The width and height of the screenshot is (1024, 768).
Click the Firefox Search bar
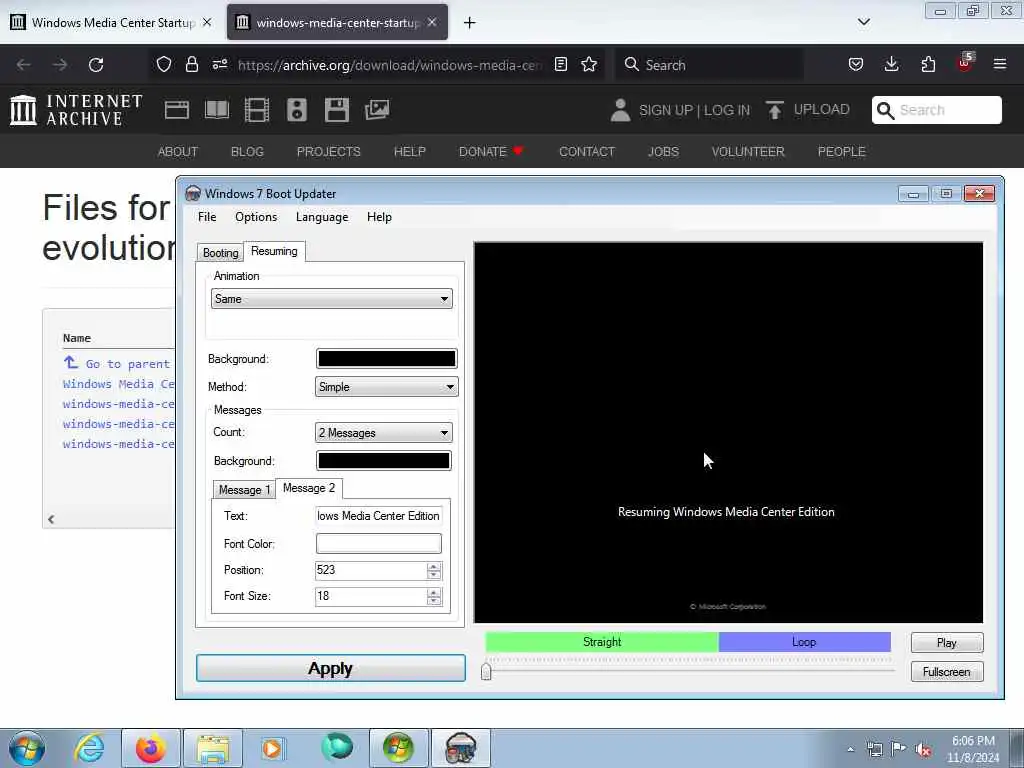click(709, 65)
